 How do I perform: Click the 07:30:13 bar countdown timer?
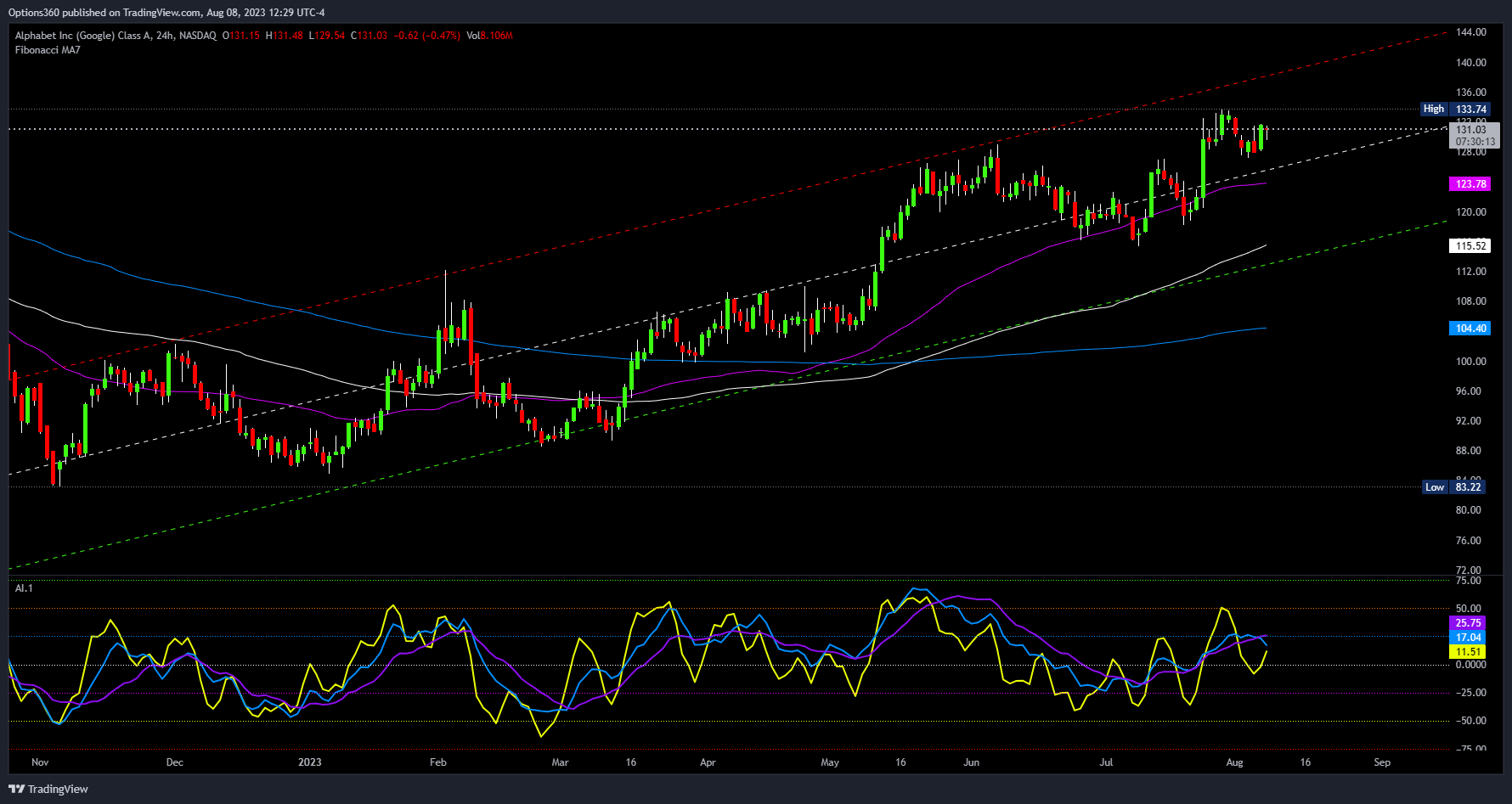1475,142
